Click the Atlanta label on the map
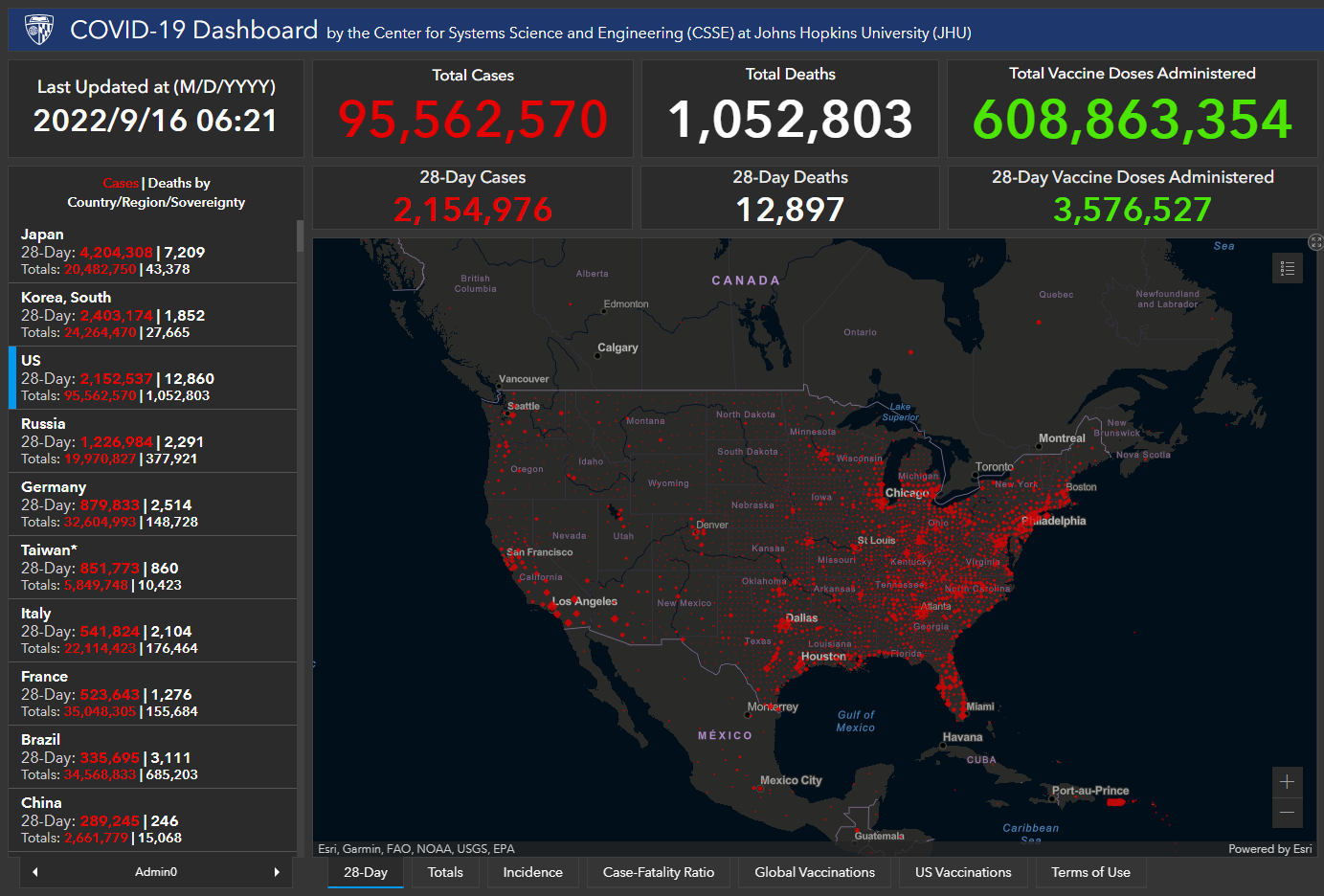1324x896 pixels. coord(936,606)
